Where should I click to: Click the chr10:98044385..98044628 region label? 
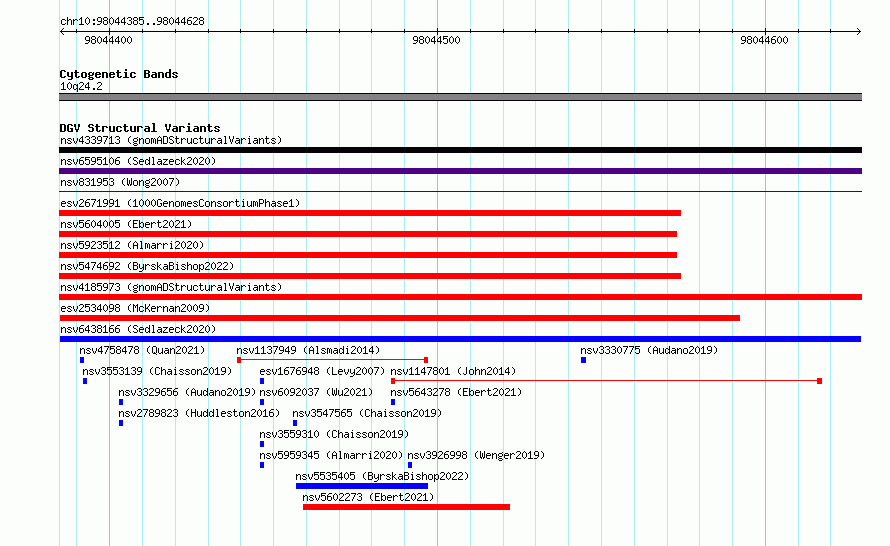point(132,22)
